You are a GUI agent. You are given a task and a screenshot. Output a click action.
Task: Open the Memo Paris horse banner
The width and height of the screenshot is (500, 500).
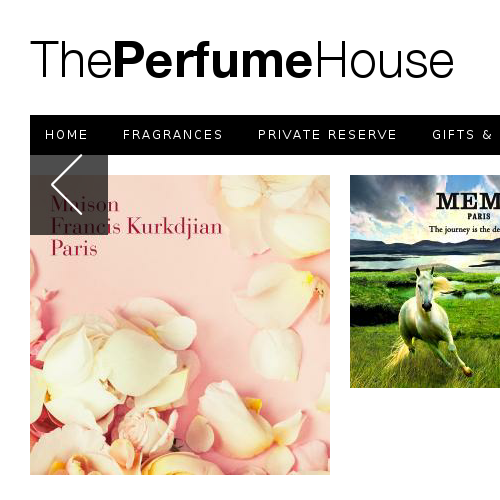[425, 281]
